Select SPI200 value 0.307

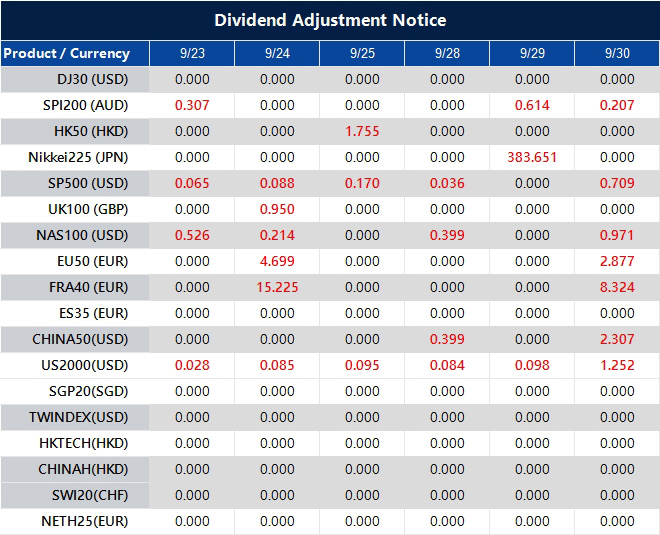point(192,105)
